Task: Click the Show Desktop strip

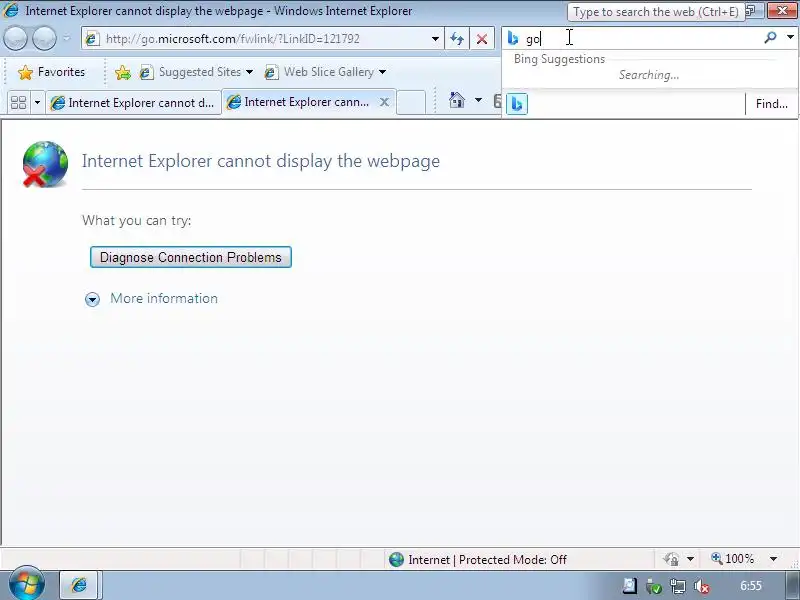Action: tap(791, 585)
